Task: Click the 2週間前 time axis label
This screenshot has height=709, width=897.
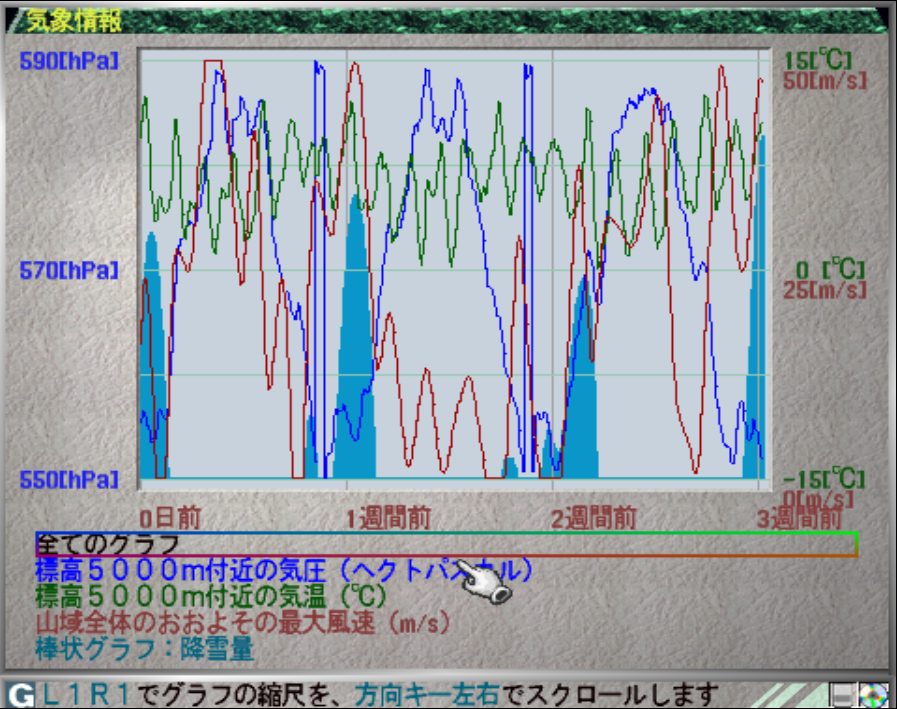Action: click(594, 518)
